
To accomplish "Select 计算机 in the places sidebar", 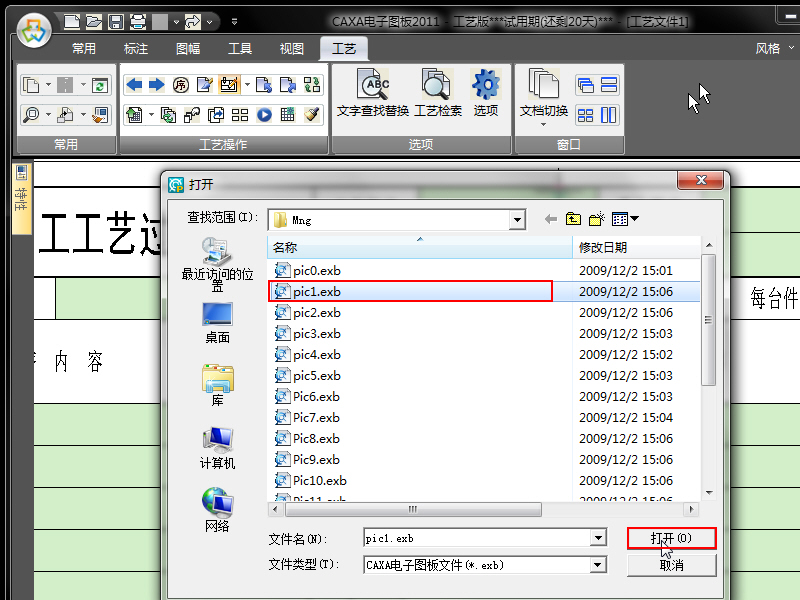I will pyautogui.click(x=217, y=449).
